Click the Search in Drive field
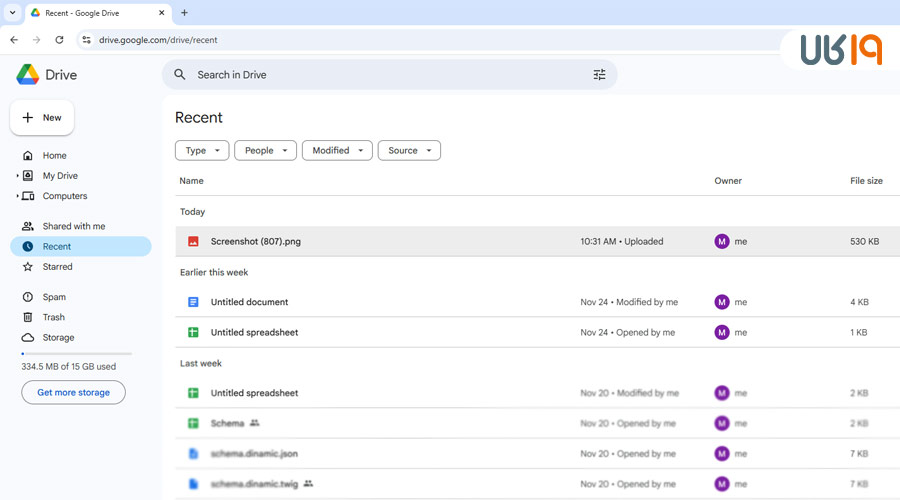 click(x=380, y=75)
